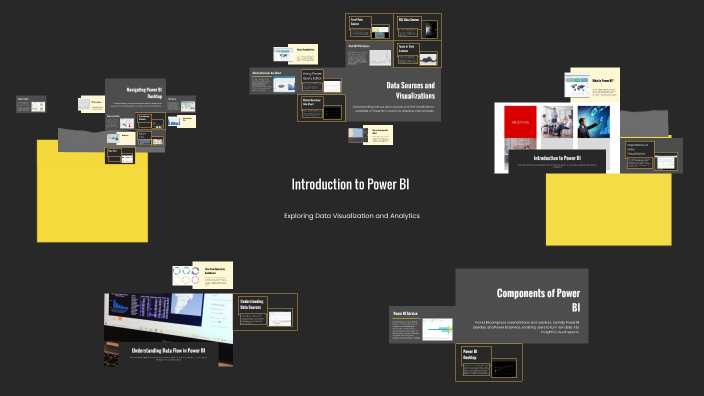Click the large yellow block under Introduction topic
The width and height of the screenshot is (704, 396).
(608, 209)
